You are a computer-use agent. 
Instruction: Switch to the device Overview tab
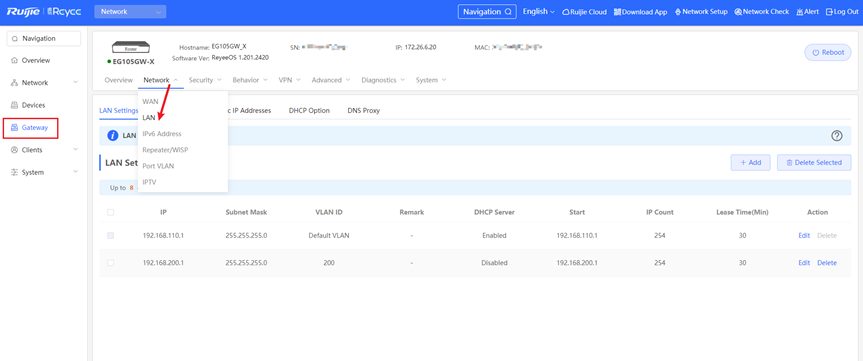point(118,80)
